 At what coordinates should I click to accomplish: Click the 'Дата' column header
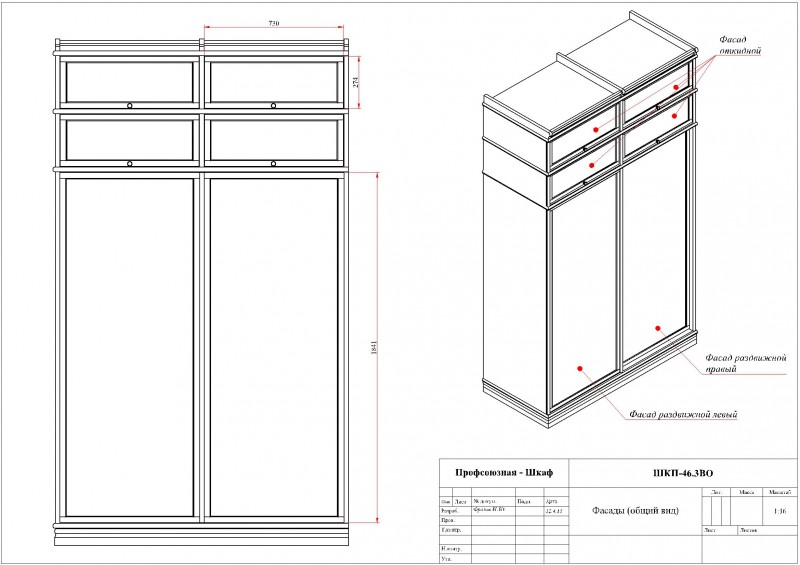[551, 502]
